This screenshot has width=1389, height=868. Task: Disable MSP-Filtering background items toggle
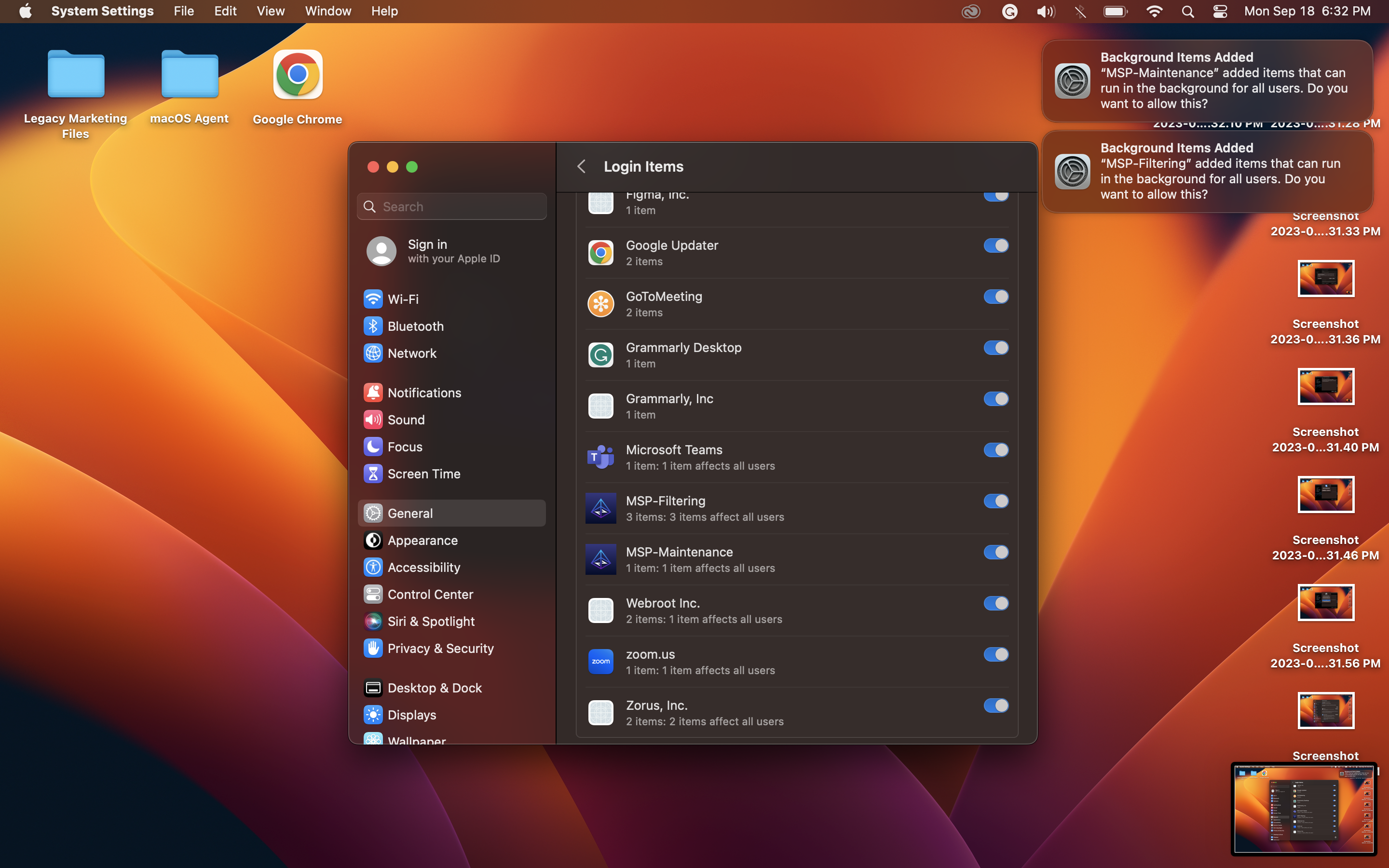(996, 501)
